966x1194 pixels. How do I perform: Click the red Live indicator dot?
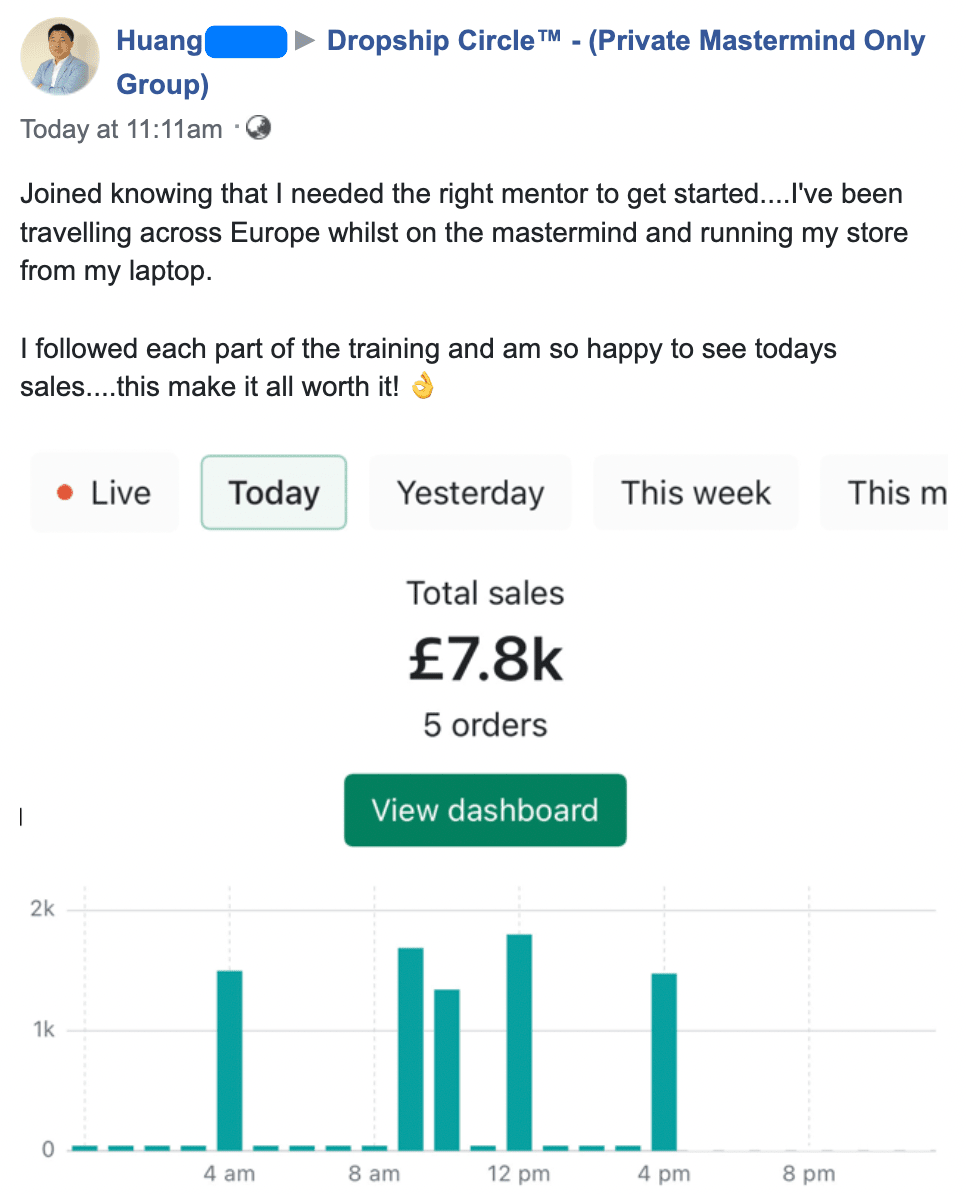tap(66, 493)
